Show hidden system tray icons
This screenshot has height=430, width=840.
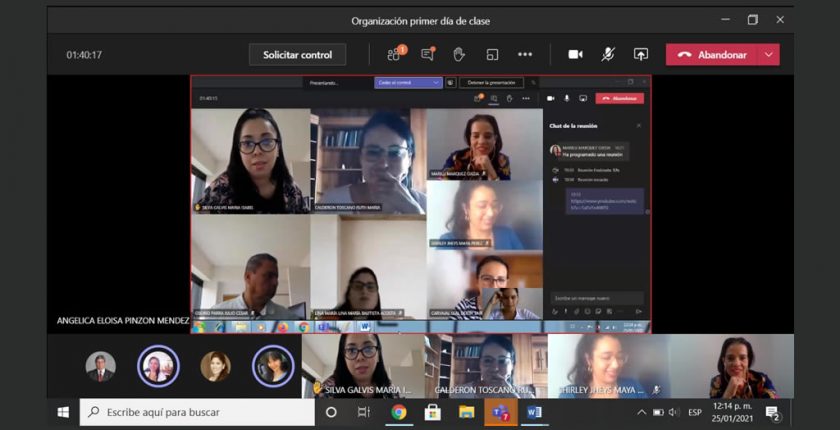[x=641, y=412]
